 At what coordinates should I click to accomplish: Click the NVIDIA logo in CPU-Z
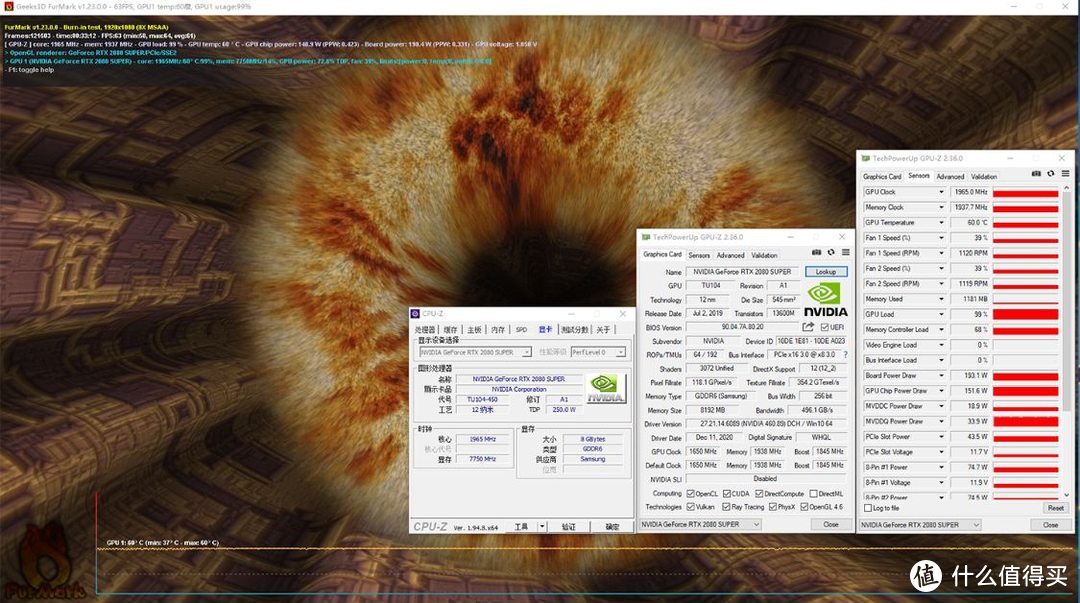pos(606,388)
